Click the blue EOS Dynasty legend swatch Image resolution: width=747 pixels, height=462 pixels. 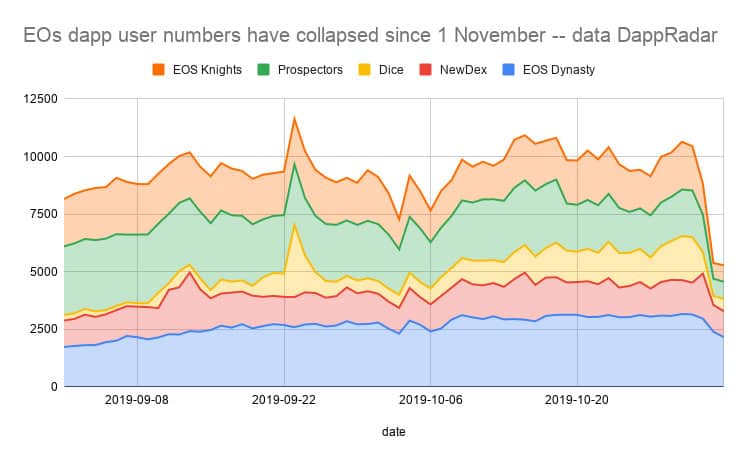pyautogui.click(x=508, y=70)
